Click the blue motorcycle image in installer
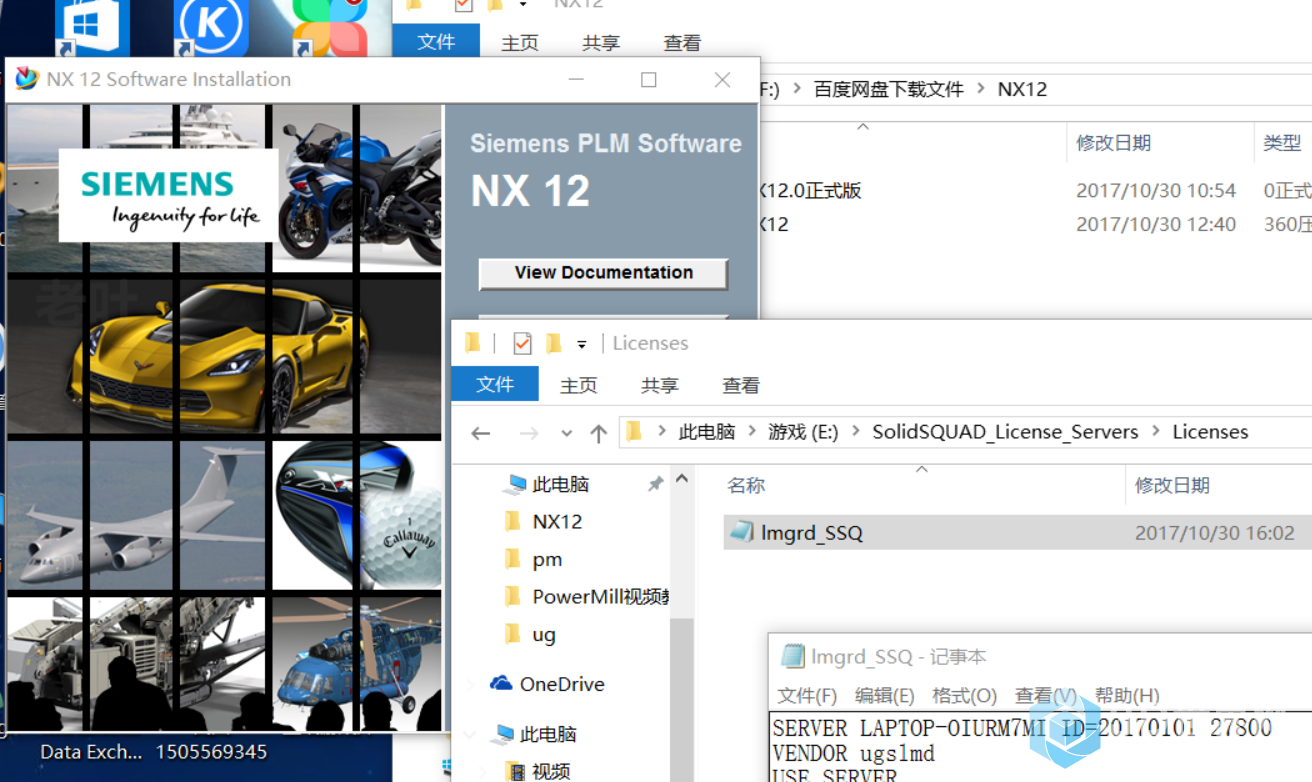 click(356, 188)
